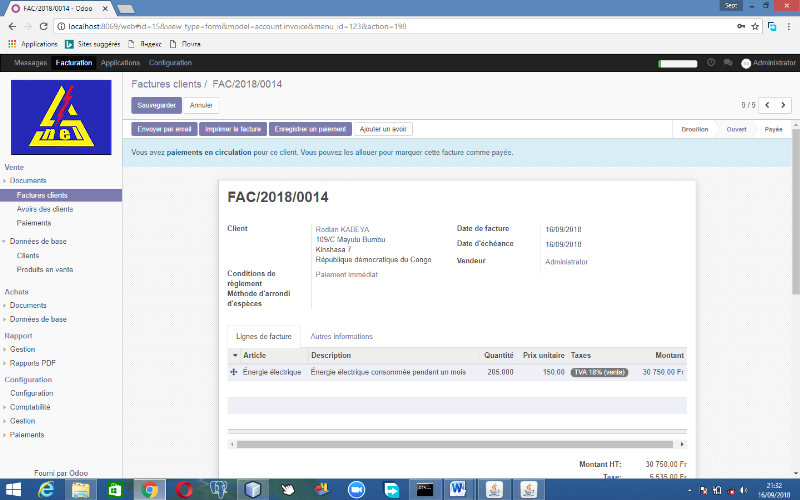Open the Applications bookmarks grid icon

point(12,44)
